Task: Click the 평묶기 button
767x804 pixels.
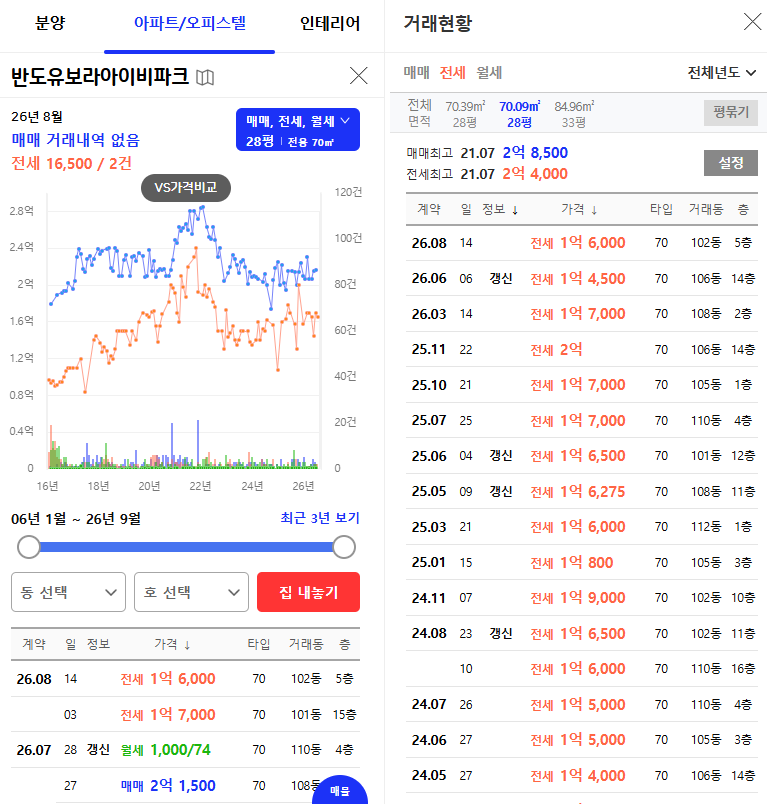Action: (x=731, y=112)
